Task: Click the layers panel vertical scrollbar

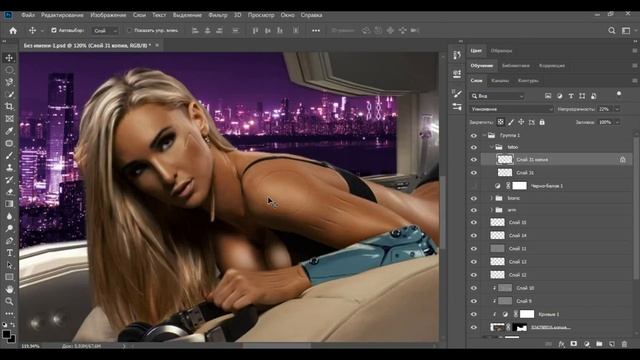Action: tap(636, 208)
